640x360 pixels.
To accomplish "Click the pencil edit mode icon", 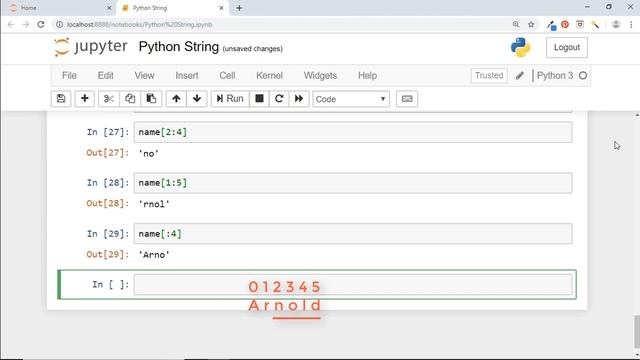I will click(x=520, y=76).
